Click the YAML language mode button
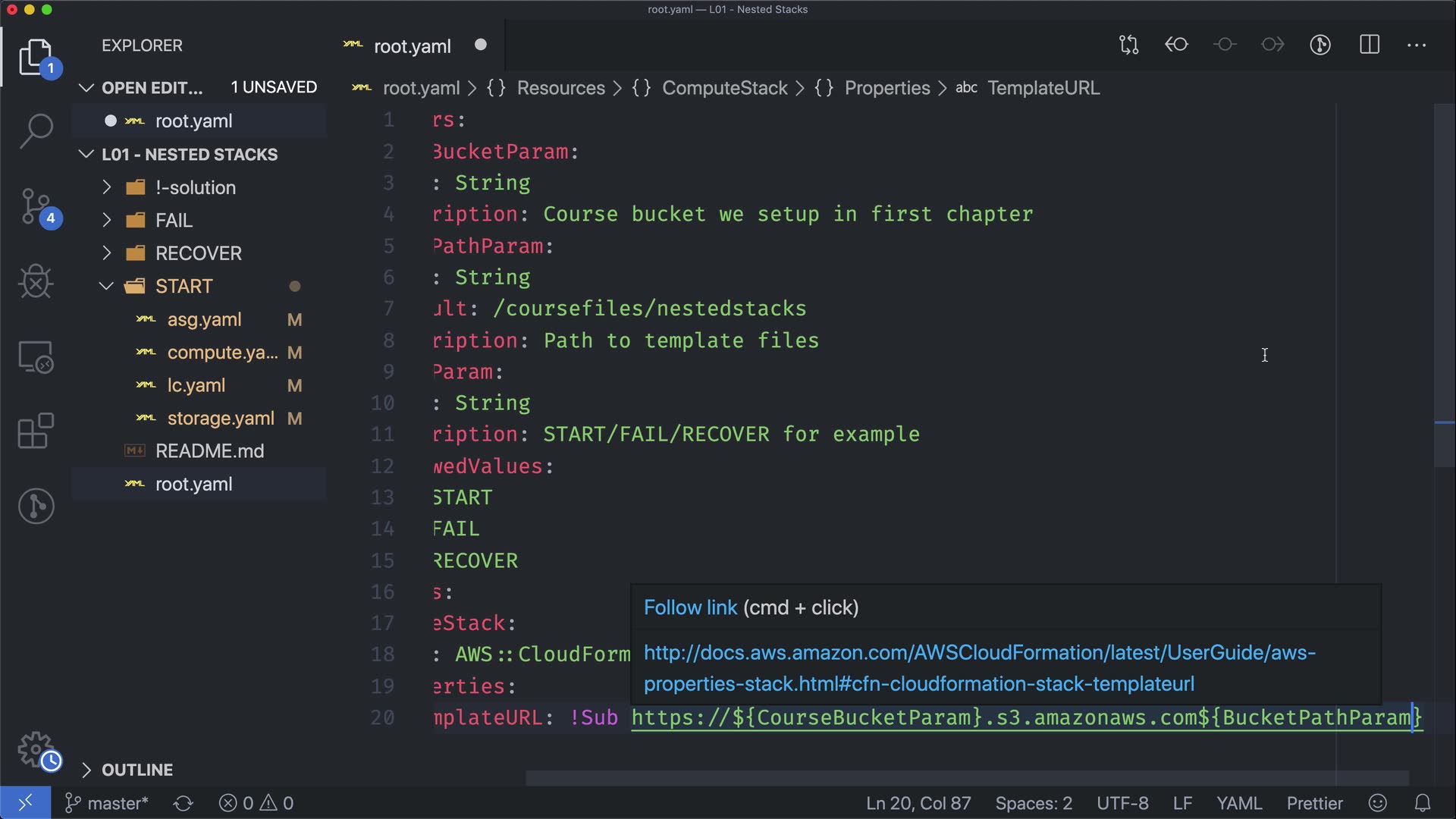This screenshot has width=1456, height=819. [x=1238, y=803]
